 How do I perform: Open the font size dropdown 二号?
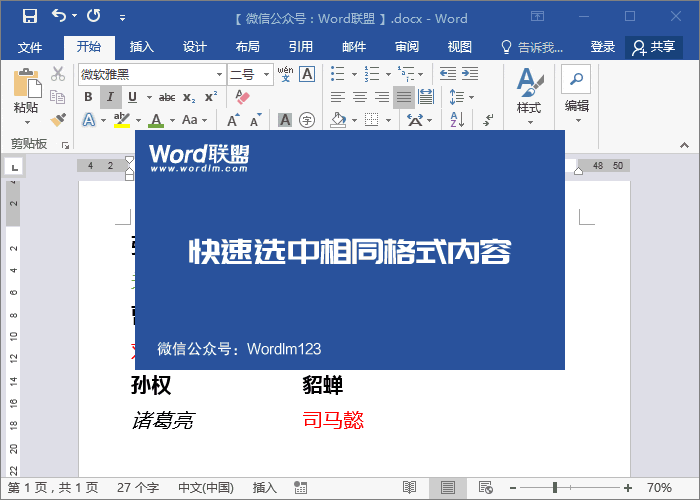266,74
